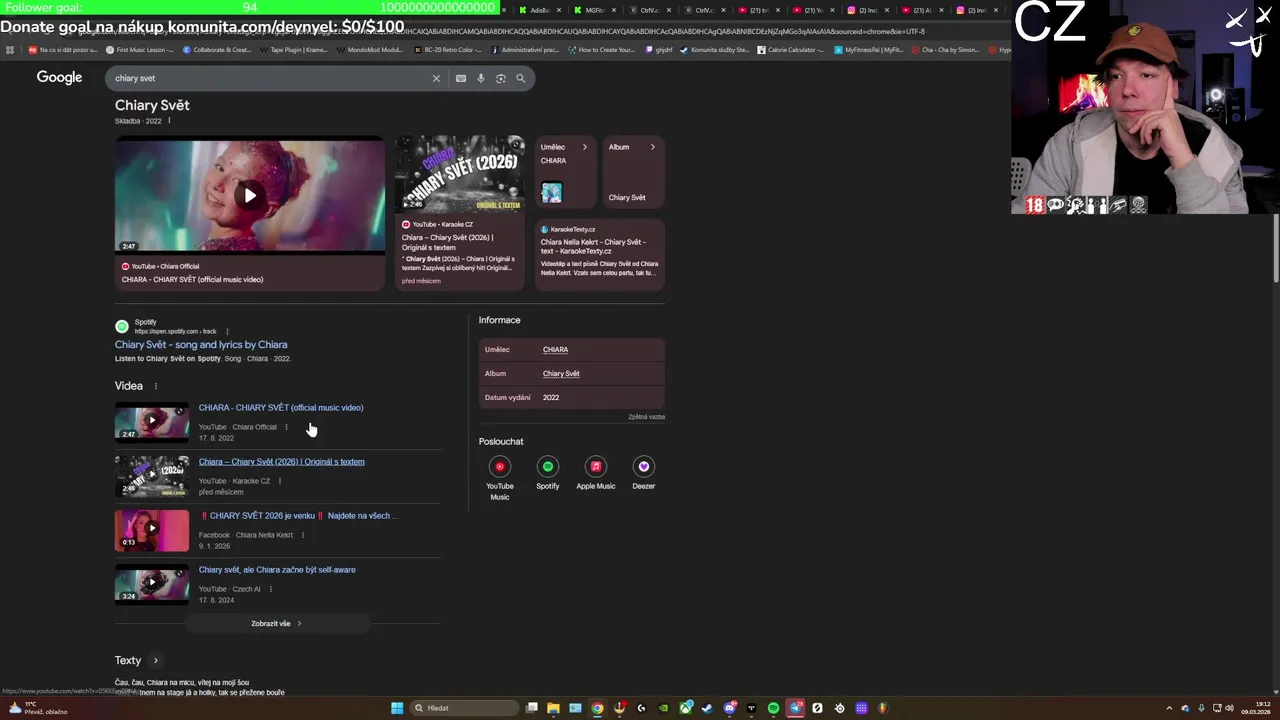
Task: Click Chiary Svět album link in Informace panel
Action: click(561, 373)
